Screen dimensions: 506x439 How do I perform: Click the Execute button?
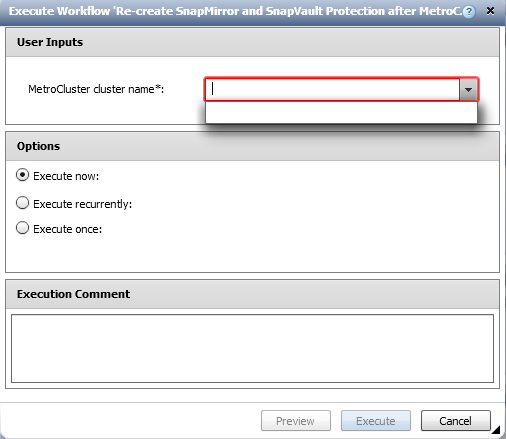click(x=376, y=421)
